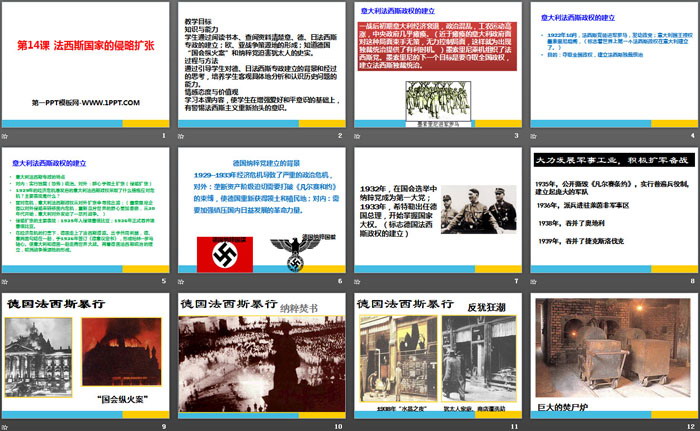Select slide 1 titled 第14课 法西斯国家的侵略扩张

click(x=85, y=65)
